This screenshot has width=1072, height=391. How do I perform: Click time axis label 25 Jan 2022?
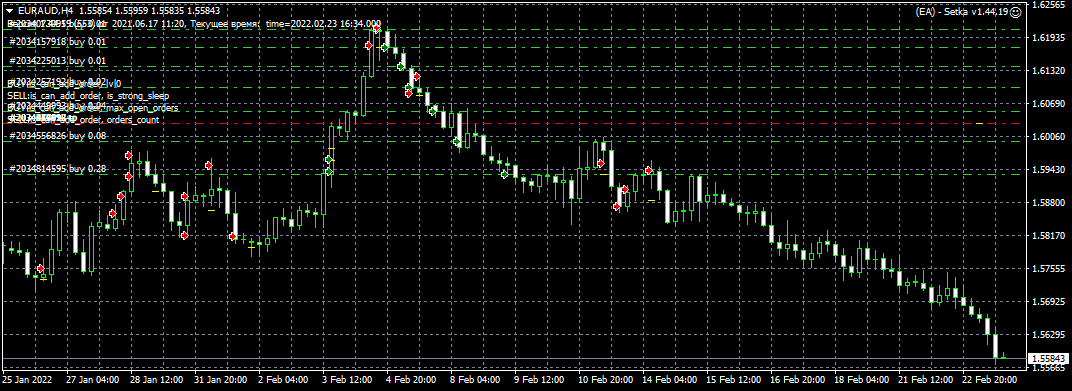click(27, 379)
